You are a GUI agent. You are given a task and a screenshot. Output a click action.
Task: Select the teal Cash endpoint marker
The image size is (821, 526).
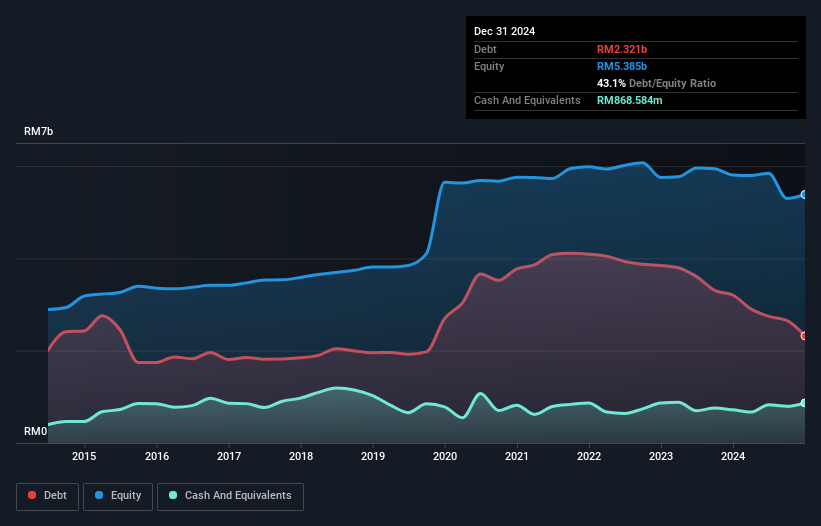point(804,403)
